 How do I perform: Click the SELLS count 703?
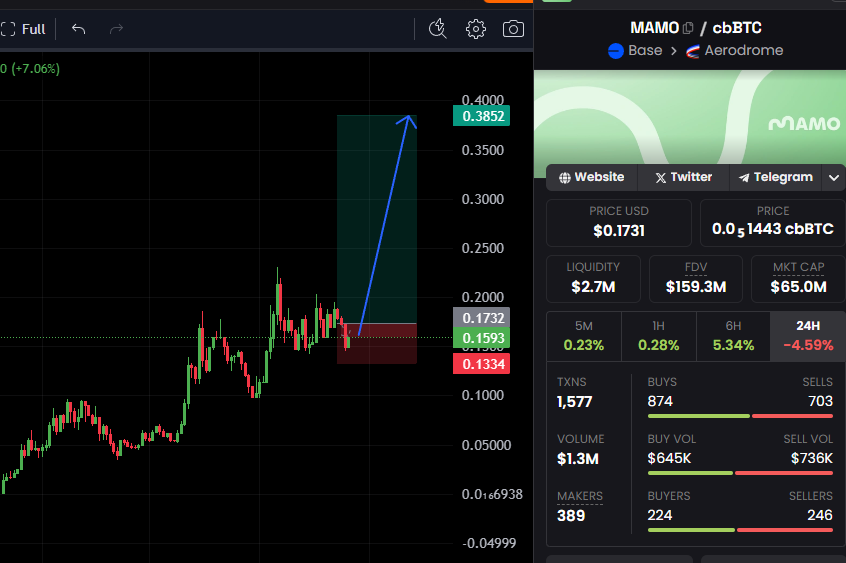(820, 401)
